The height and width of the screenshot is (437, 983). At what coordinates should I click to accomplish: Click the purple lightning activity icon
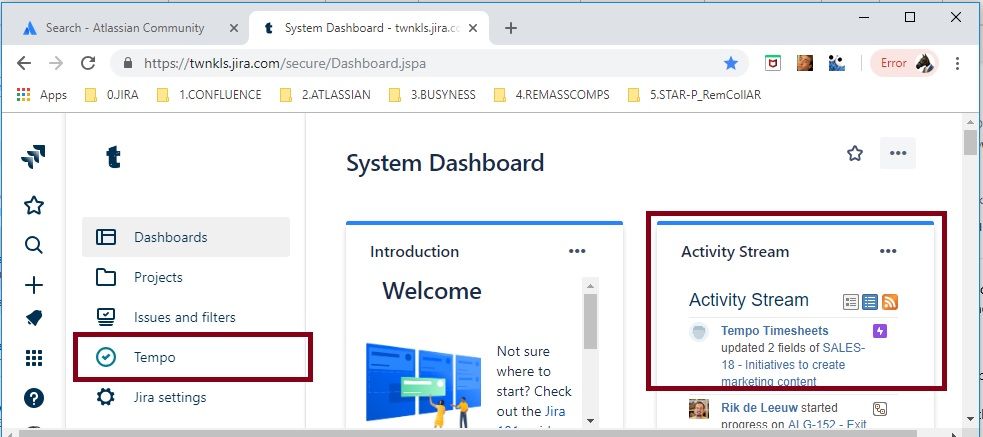coord(880,330)
